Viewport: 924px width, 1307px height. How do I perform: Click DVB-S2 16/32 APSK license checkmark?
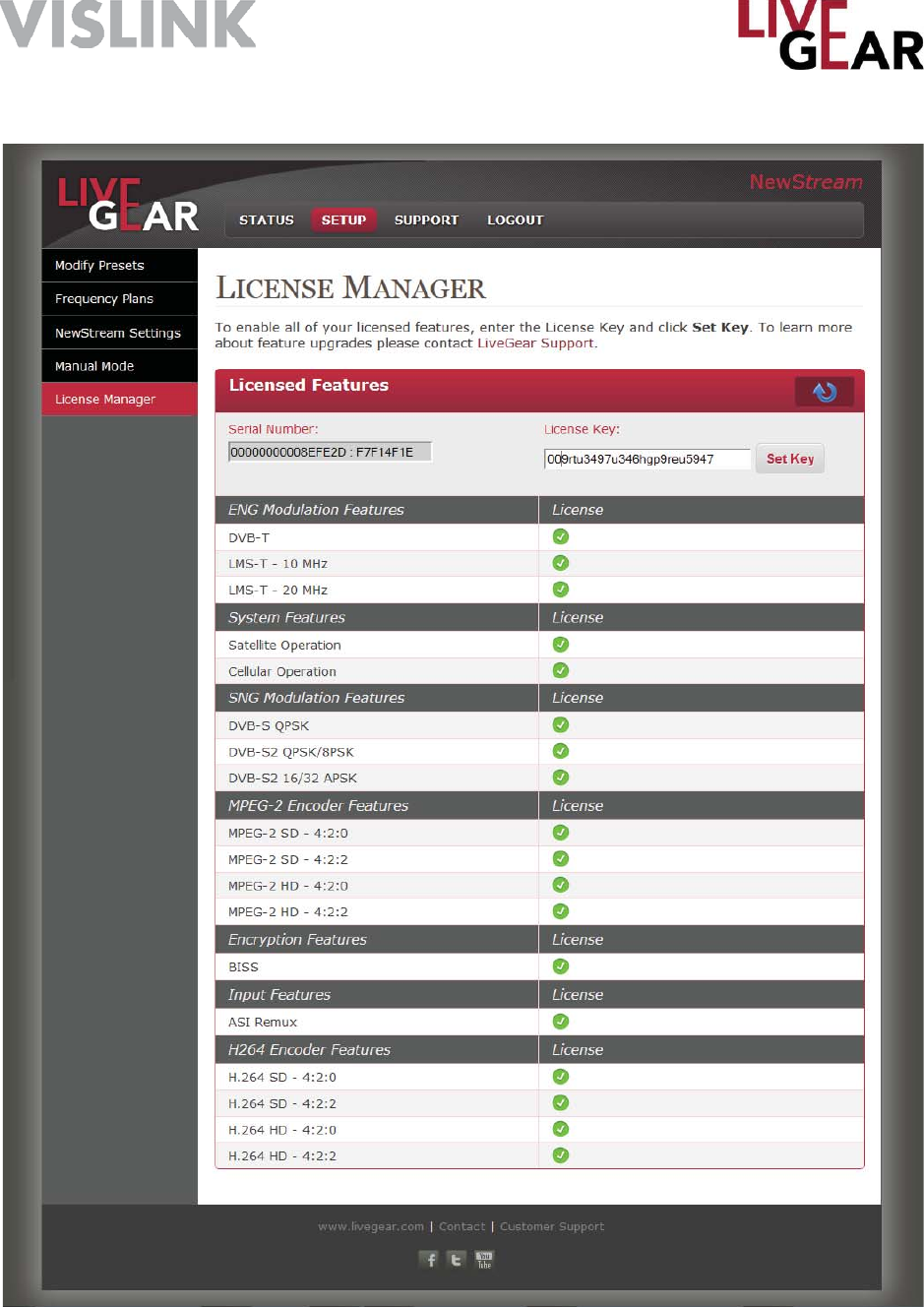click(561, 778)
